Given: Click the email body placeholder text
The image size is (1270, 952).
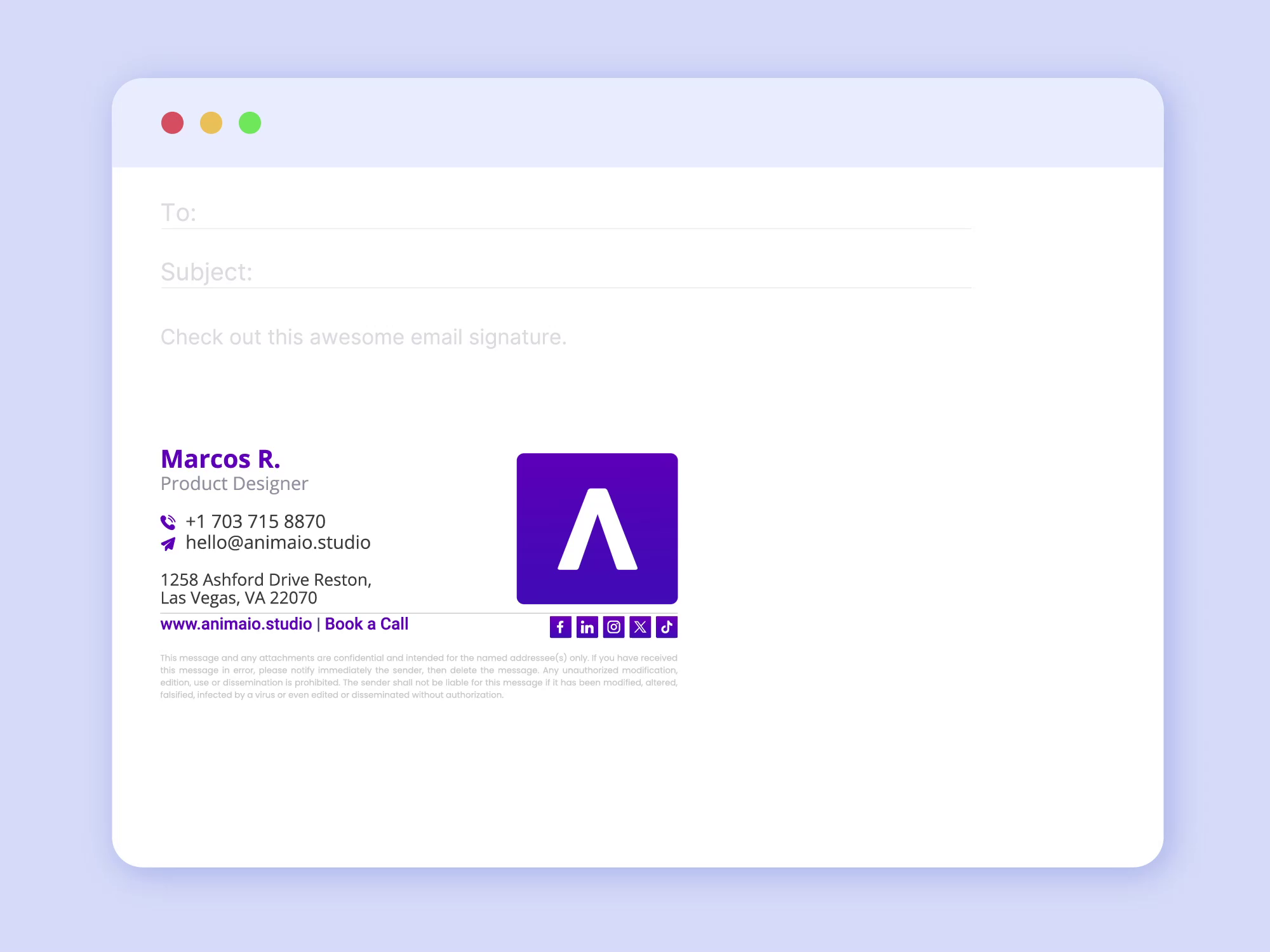Looking at the screenshot, I should (363, 337).
